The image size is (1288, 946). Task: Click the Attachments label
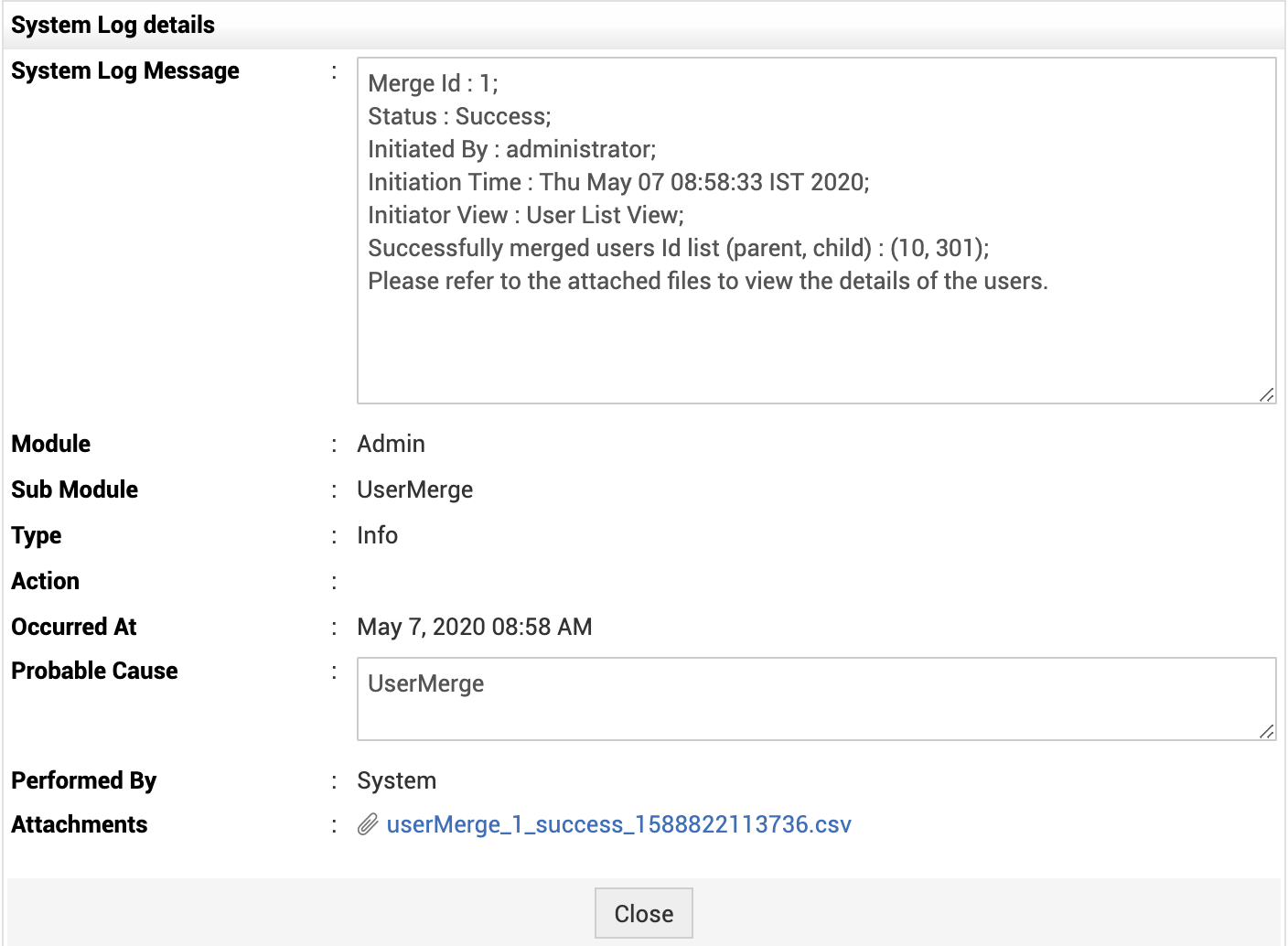[80, 824]
